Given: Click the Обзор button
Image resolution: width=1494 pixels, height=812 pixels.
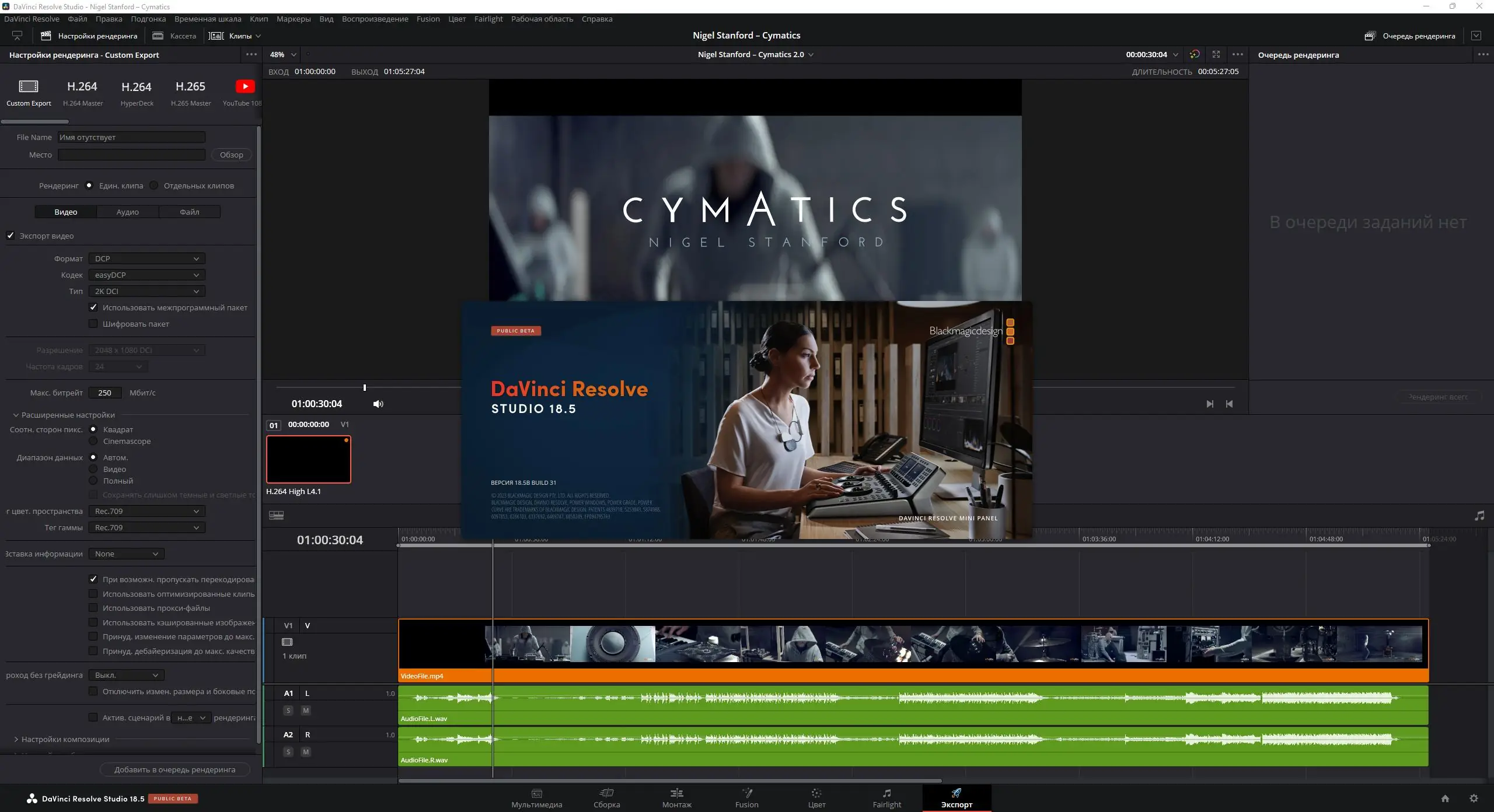Looking at the screenshot, I should point(231,155).
